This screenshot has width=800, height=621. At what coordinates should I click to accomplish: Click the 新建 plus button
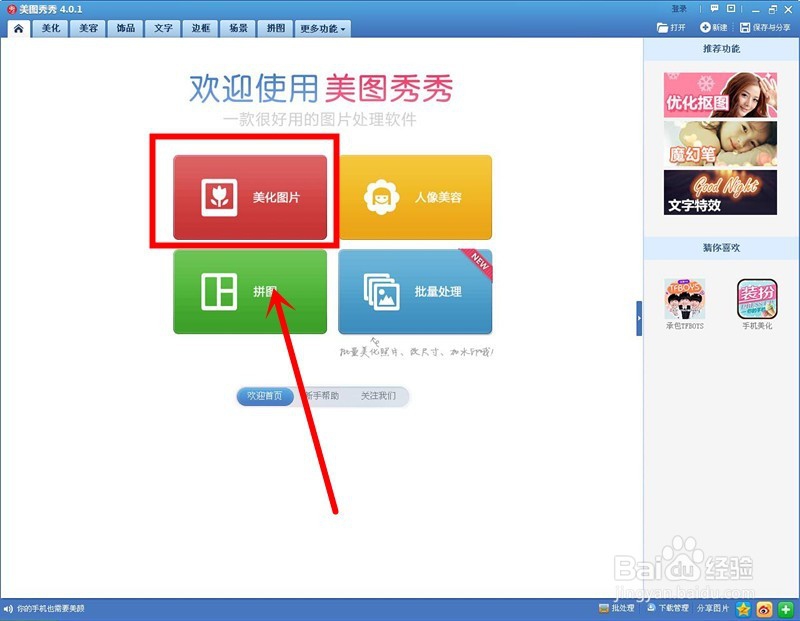tap(714, 28)
